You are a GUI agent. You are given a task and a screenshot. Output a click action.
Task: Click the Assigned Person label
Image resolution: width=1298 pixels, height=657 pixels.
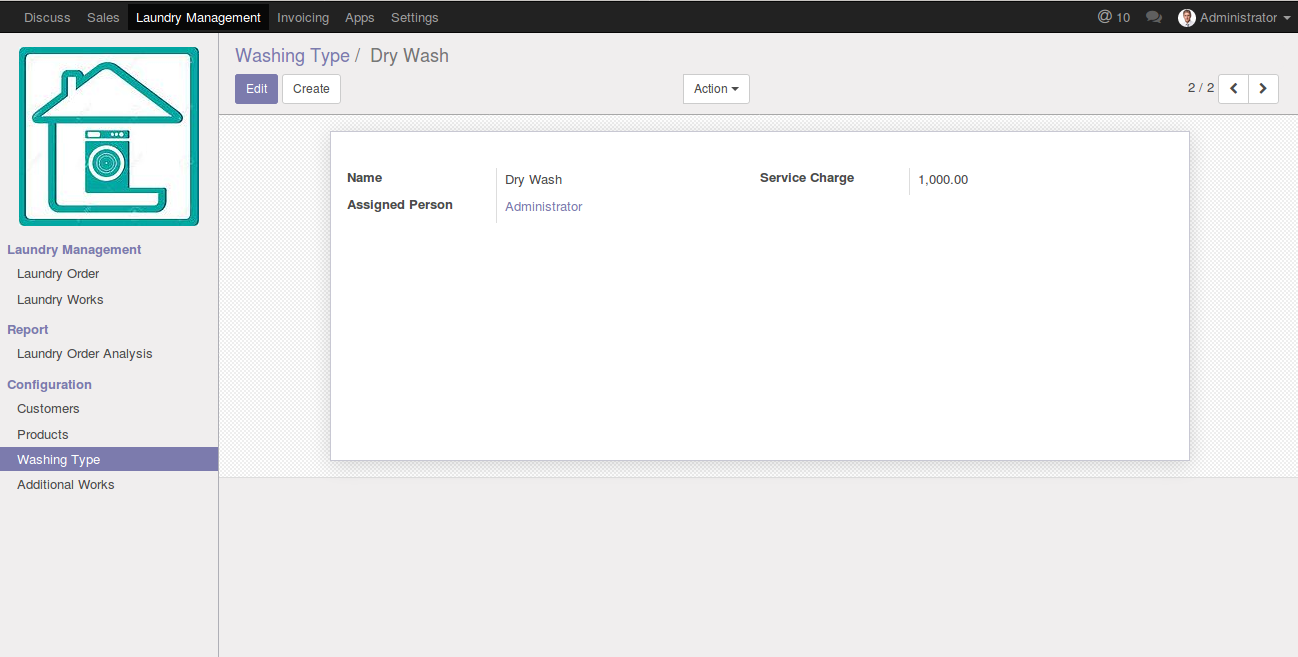tap(400, 205)
